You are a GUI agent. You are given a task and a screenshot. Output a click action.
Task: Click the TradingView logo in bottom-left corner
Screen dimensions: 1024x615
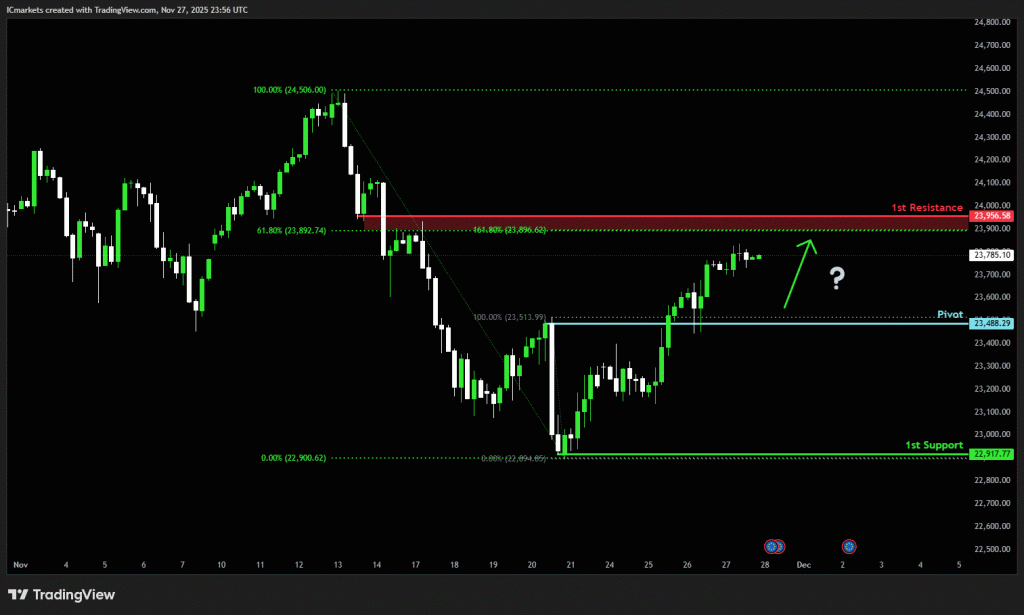point(61,594)
